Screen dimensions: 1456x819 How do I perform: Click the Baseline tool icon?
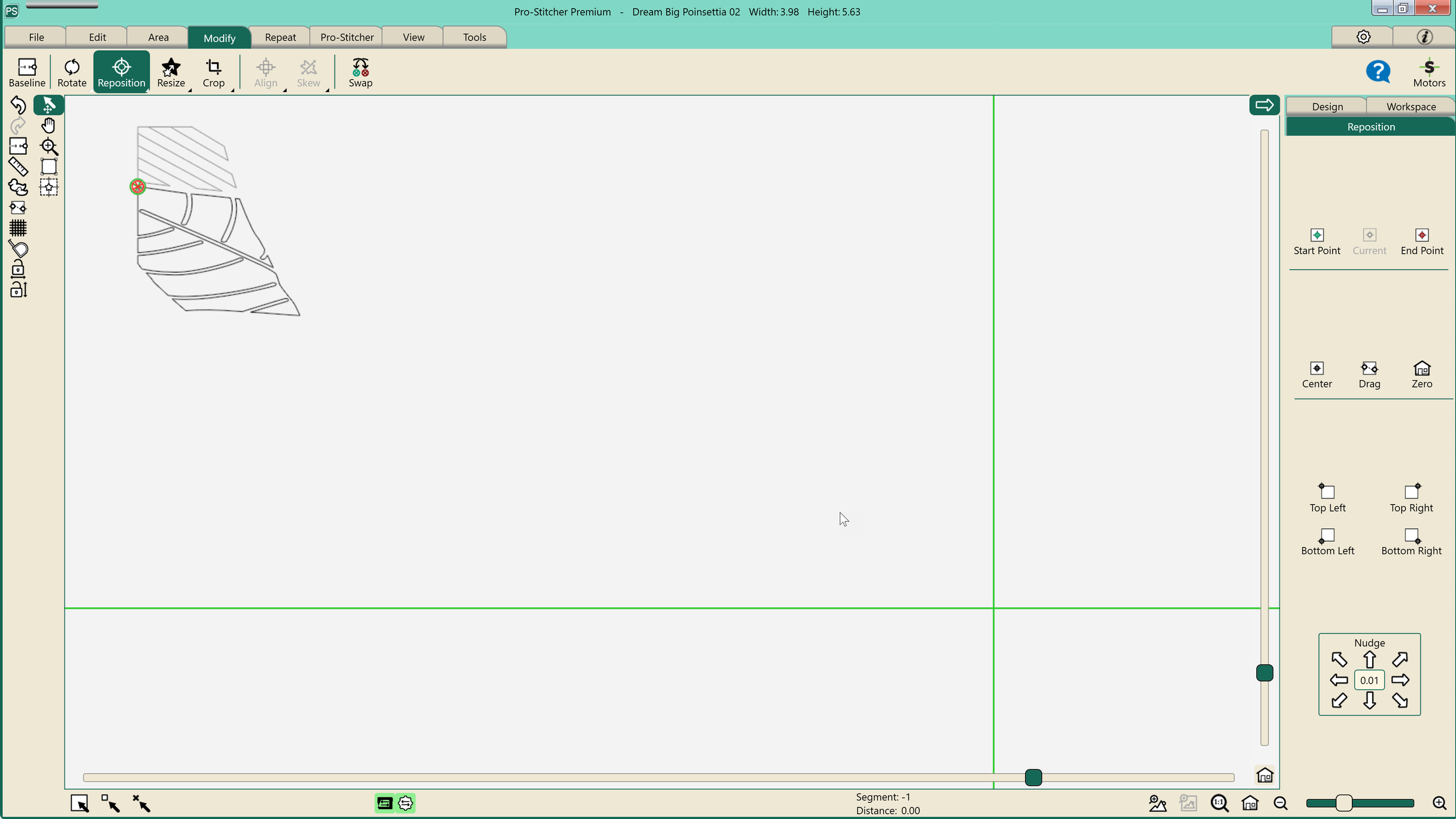[27, 72]
